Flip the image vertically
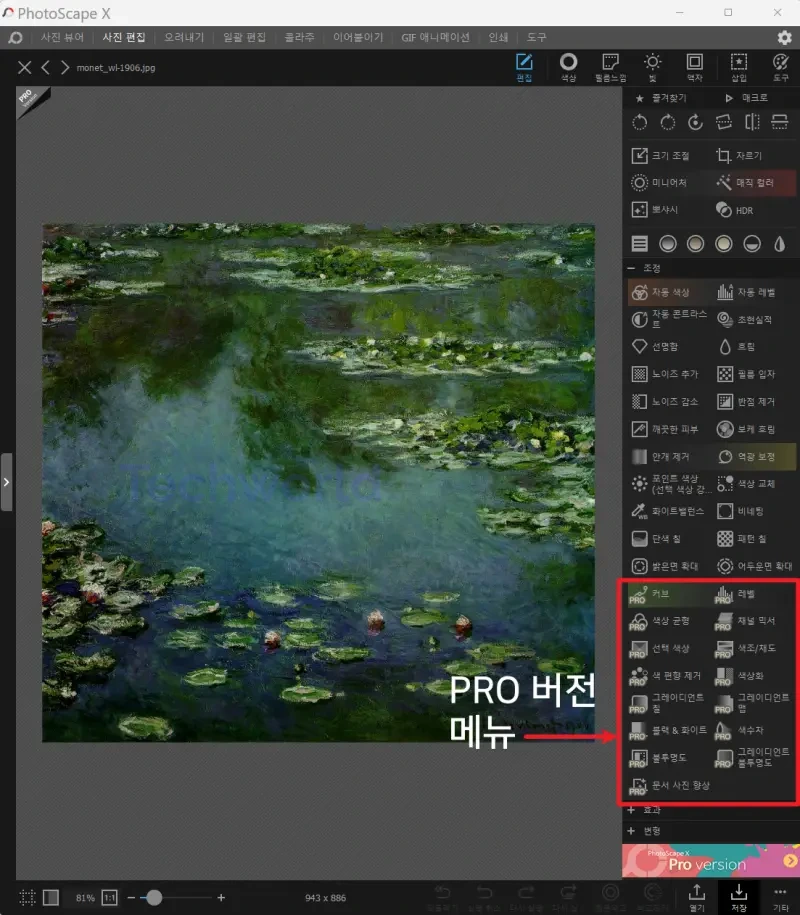This screenshot has height=915, width=800. pyautogui.click(x=780, y=122)
